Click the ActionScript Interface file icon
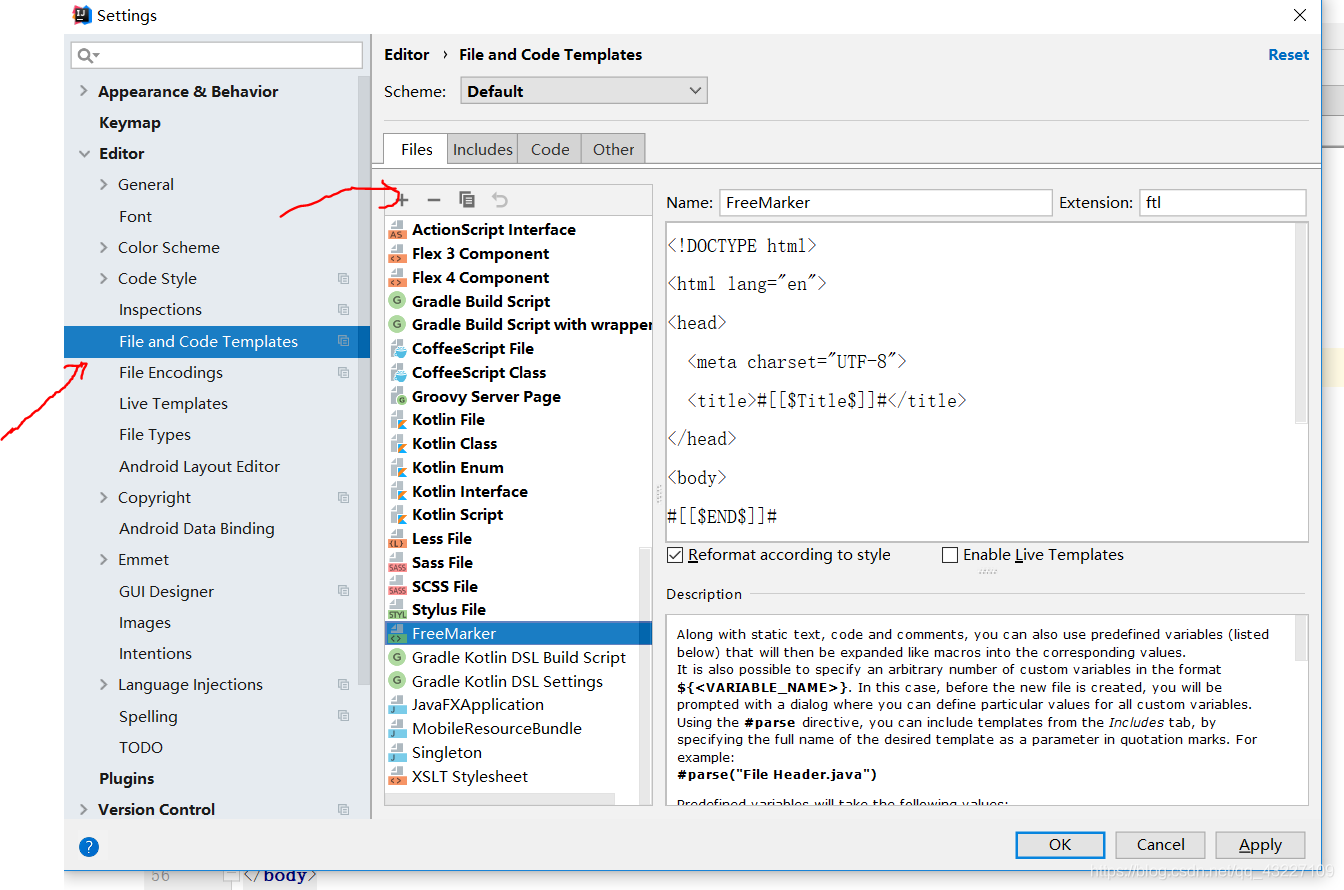This screenshot has height=890, width=1344. (397, 230)
